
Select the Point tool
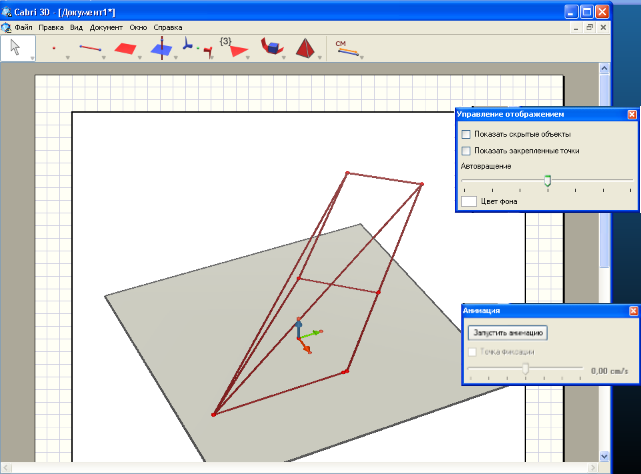pyautogui.click(x=53, y=47)
